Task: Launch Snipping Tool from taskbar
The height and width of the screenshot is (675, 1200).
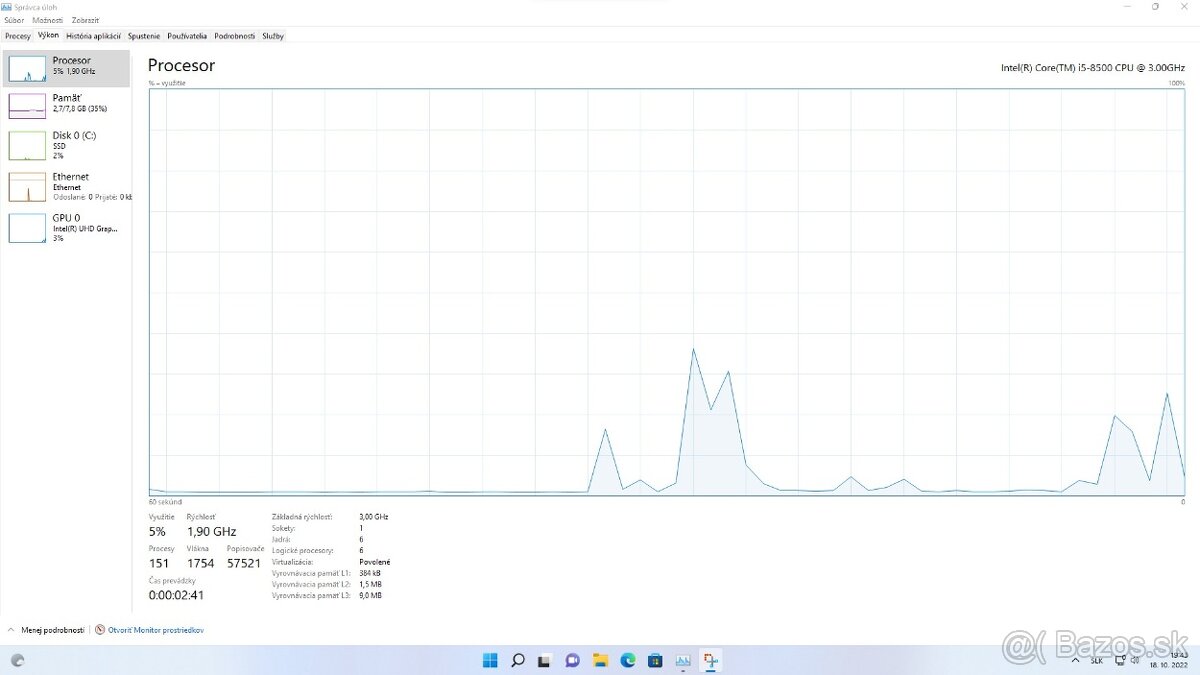Action: pyautogui.click(x=711, y=660)
